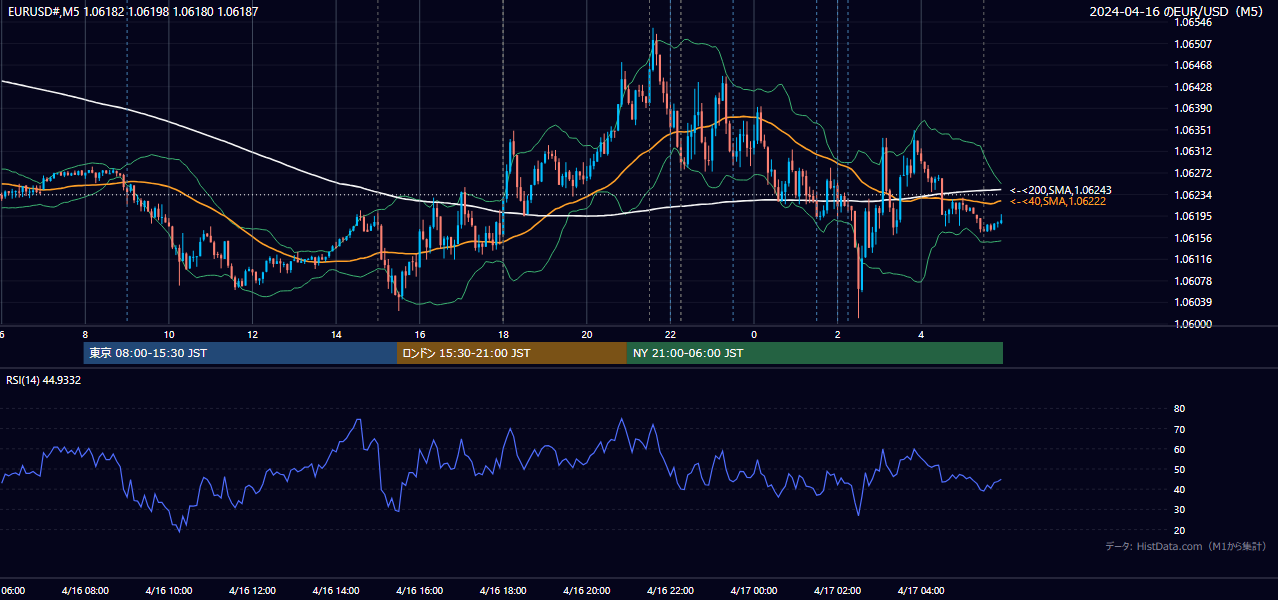Click price axis label 1.06116

tap(1194, 259)
